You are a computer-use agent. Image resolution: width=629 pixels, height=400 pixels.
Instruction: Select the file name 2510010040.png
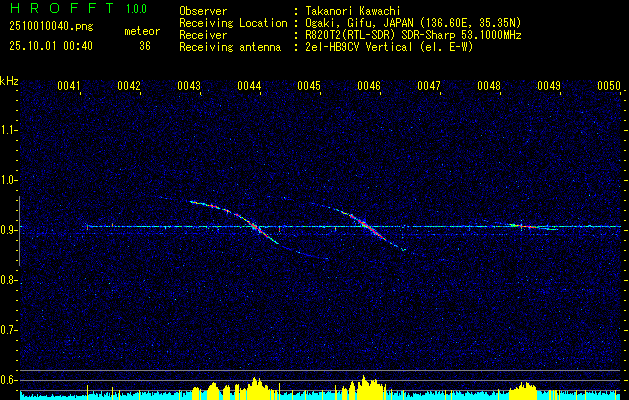(x=51, y=27)
